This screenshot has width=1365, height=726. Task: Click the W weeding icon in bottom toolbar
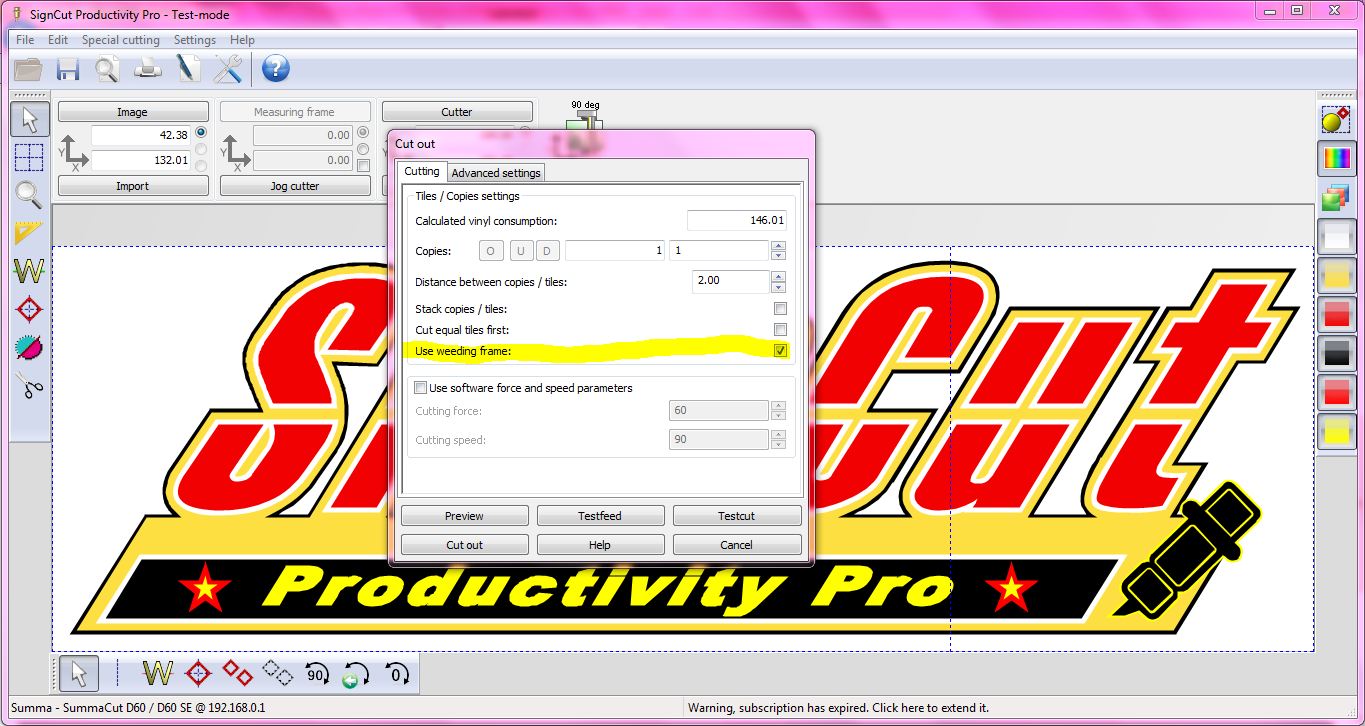(x=157, y=674)
